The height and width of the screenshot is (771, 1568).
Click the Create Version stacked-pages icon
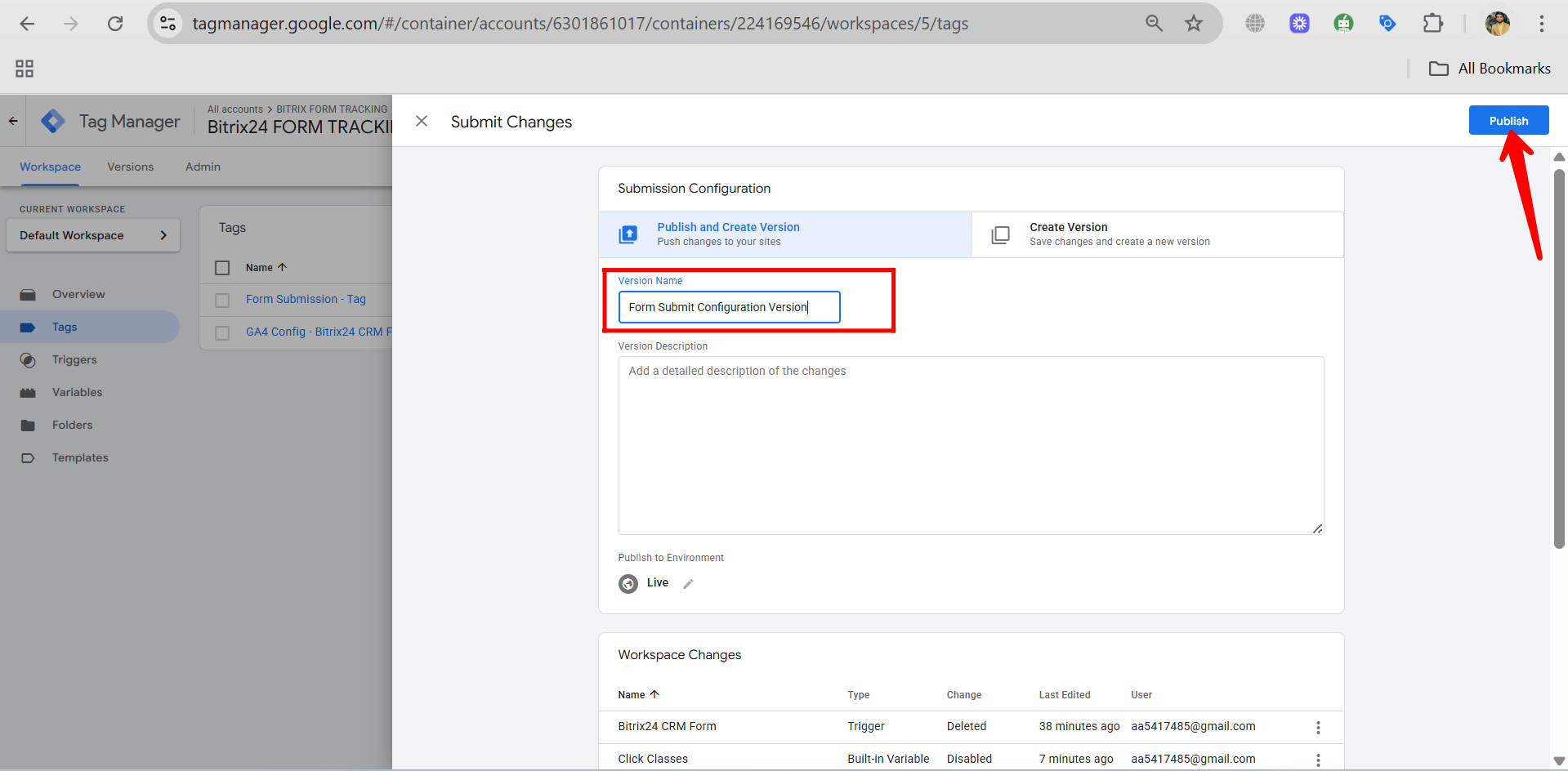(x=1000, y=235)
